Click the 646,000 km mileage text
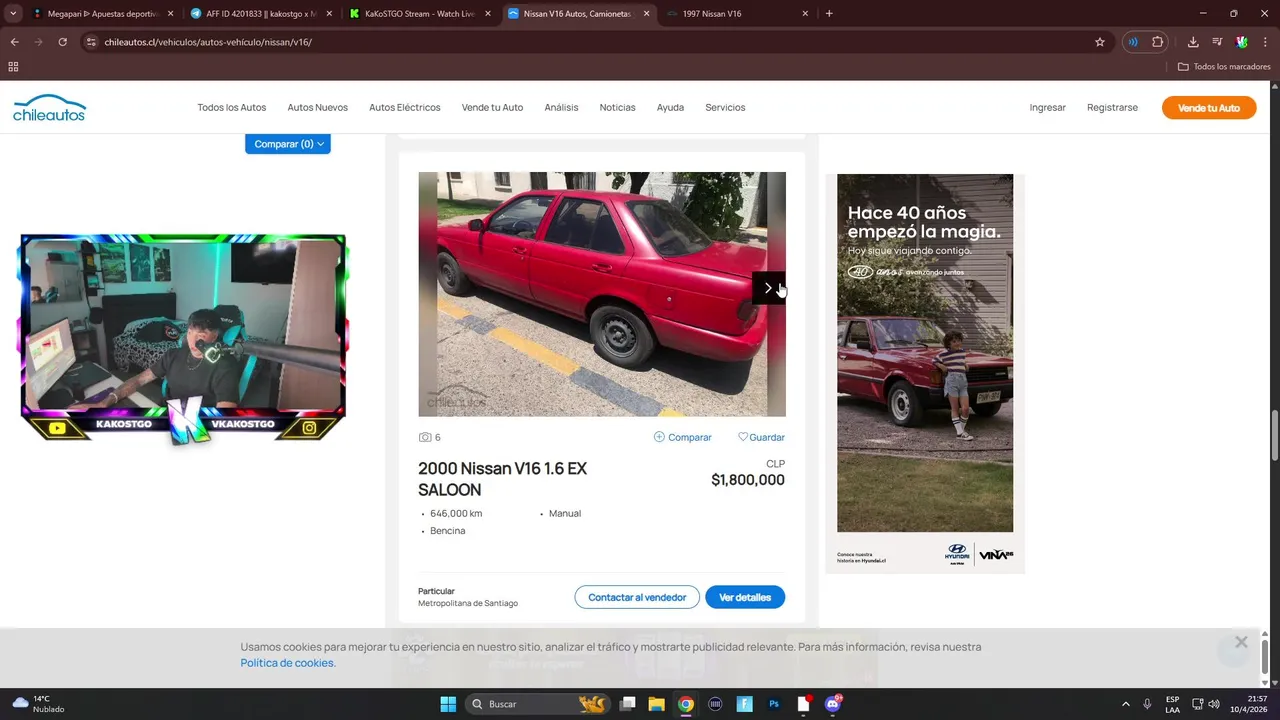The width and height of the screenshot is (1280, 720). point(456,513)
